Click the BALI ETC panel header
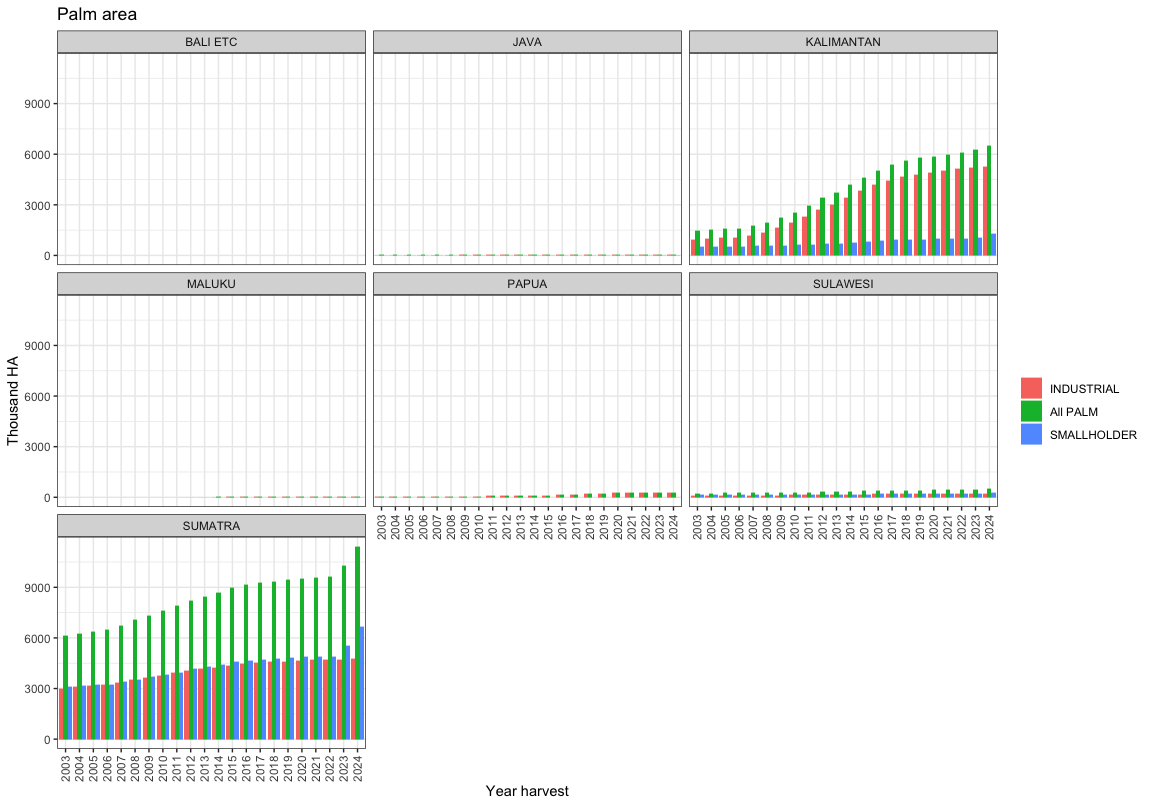The height and width of the screenshot is (806, 1152). [211, 41]
